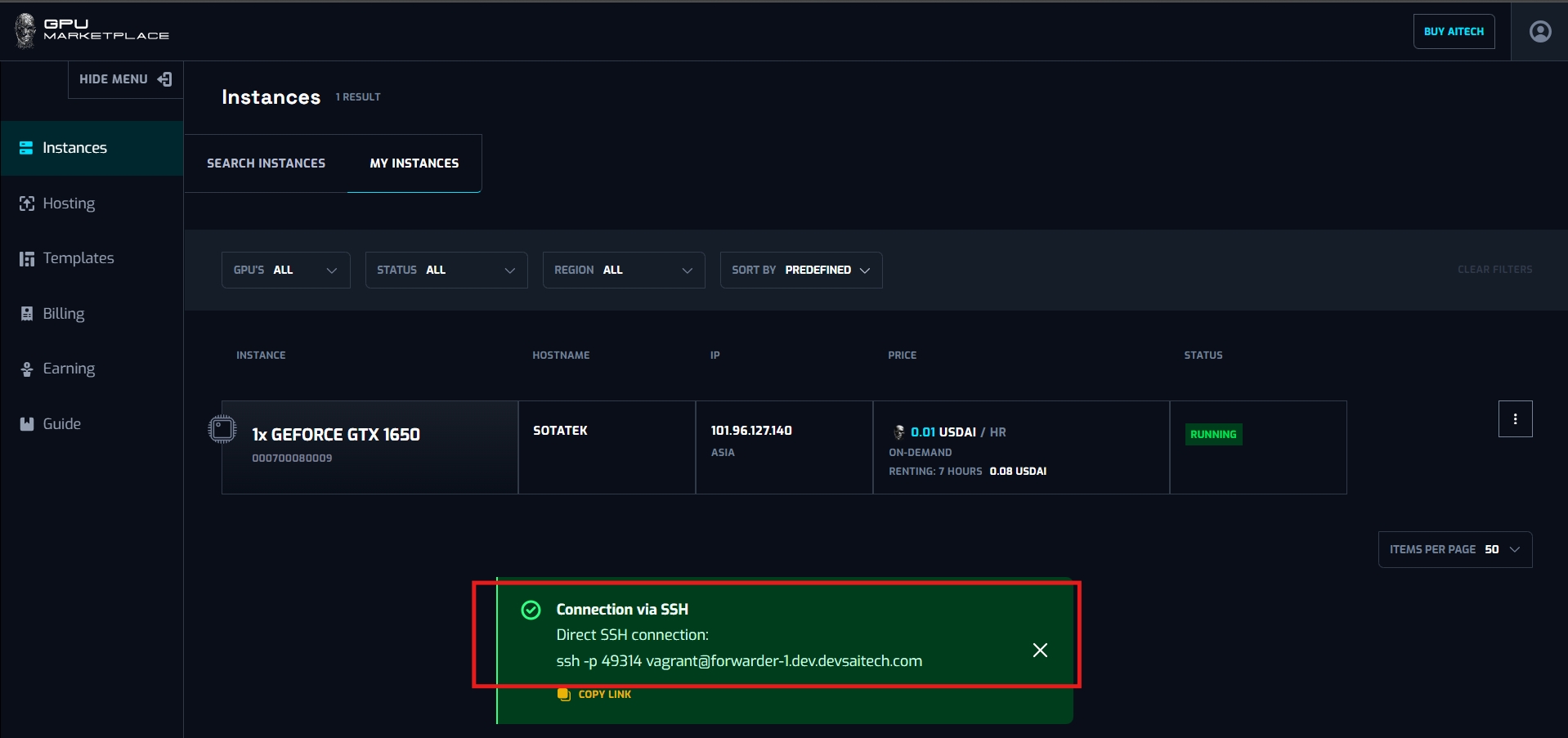Expand the Region filter dropdown
The height and width of the screenshot is (738, 1568).
[x=623, y=271]
